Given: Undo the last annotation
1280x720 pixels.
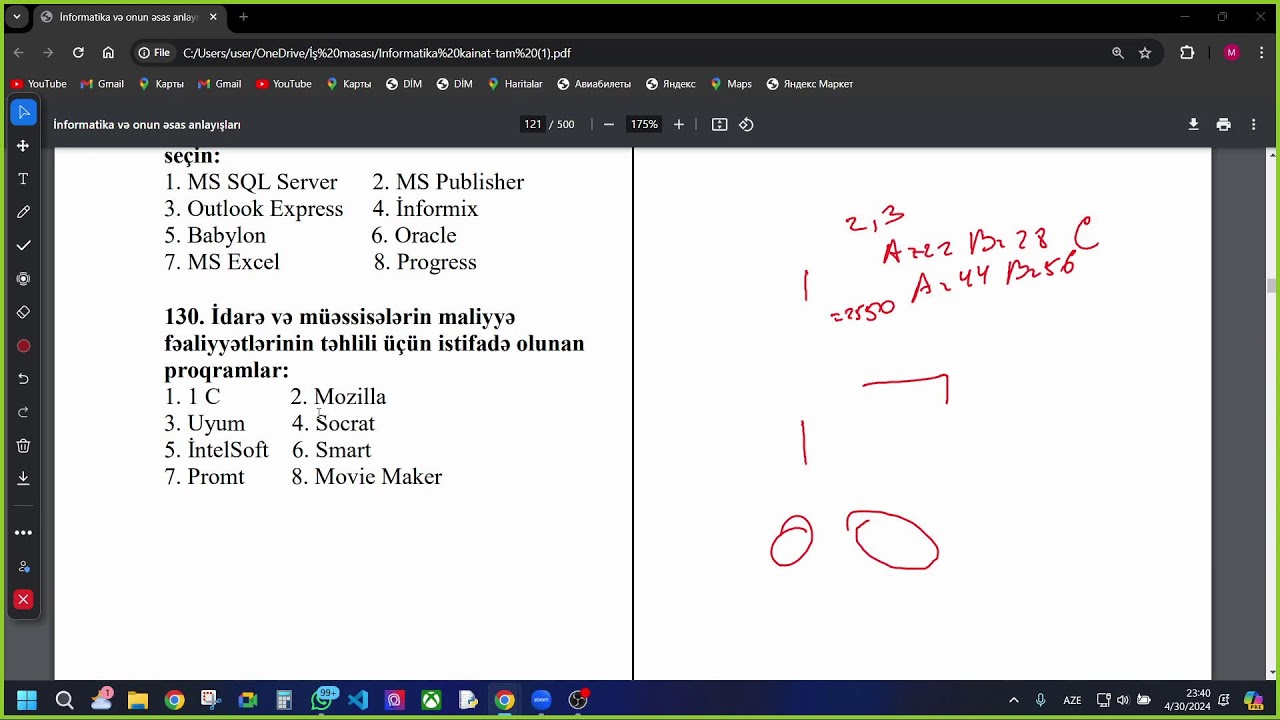Looking at the screenshot, I should pyautogui.click(x=23, y=379).
